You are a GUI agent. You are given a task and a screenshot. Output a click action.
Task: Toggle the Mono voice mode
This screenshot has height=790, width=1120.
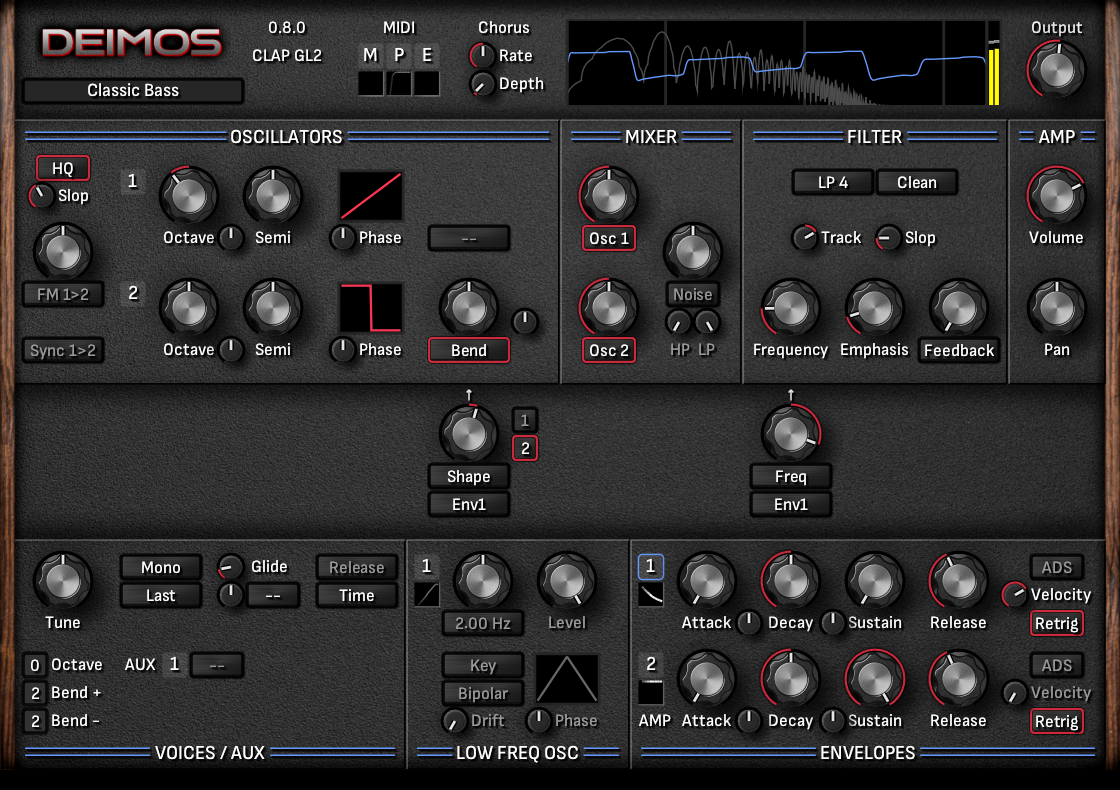tap(161, 567)
